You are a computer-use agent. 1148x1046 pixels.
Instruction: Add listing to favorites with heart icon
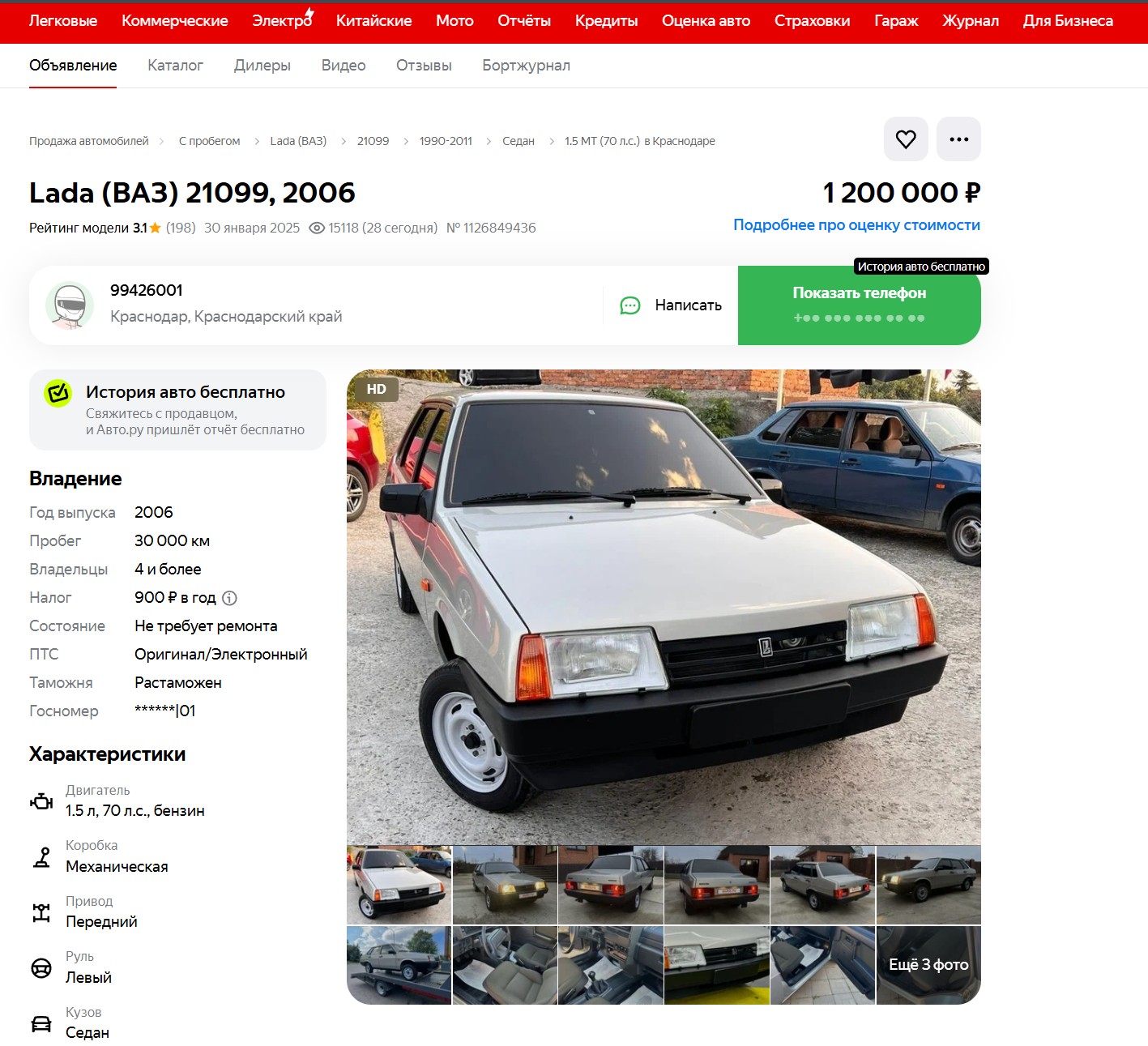[906, 139]
